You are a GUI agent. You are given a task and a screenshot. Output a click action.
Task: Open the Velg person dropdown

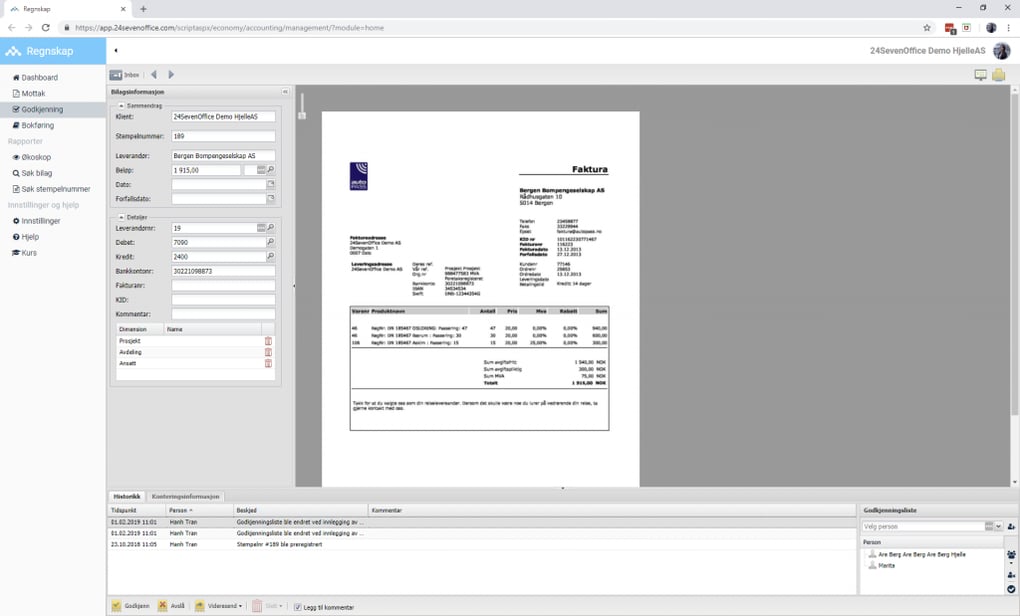point(997,526)
